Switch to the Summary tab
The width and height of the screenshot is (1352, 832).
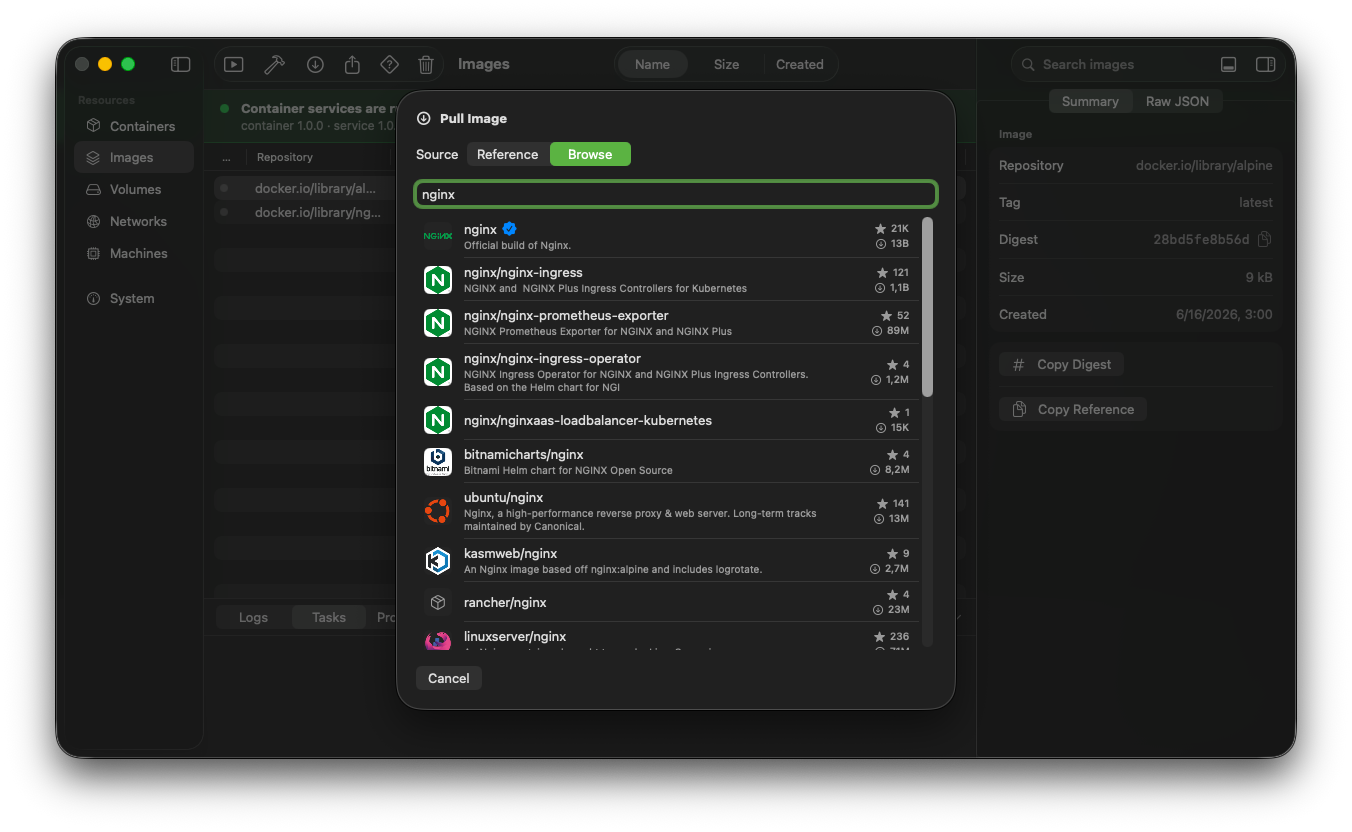pyautogui.click(x=1090, y=101)
